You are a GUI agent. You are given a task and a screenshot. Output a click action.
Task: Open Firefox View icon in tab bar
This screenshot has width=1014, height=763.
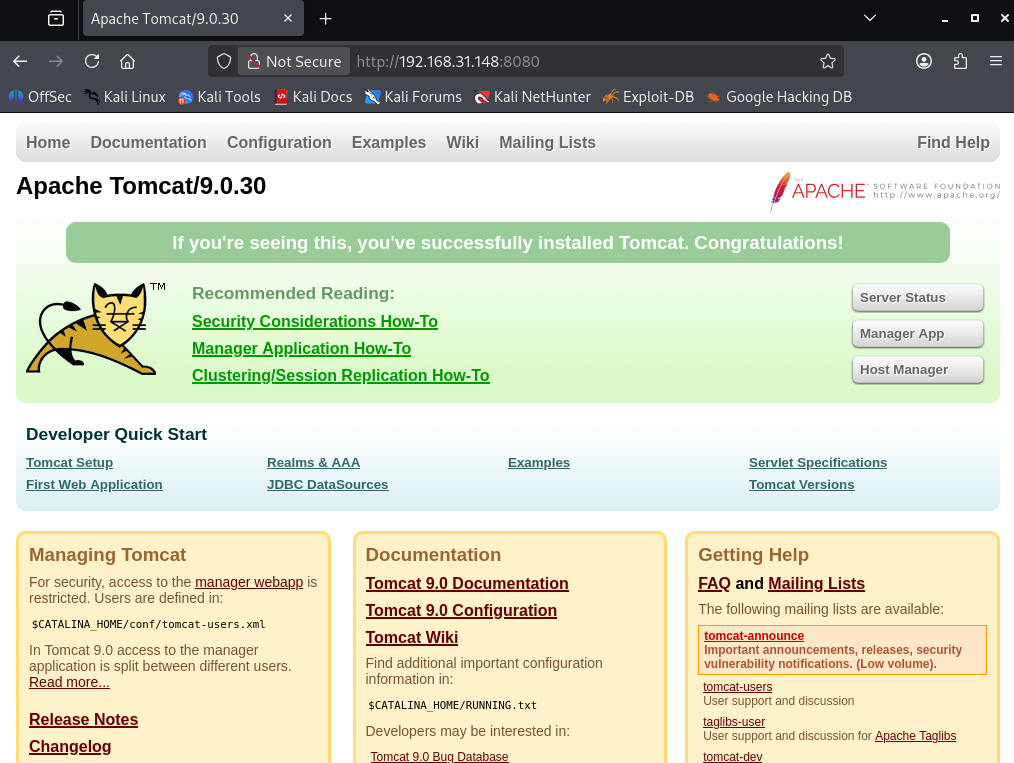pos(56,19)
